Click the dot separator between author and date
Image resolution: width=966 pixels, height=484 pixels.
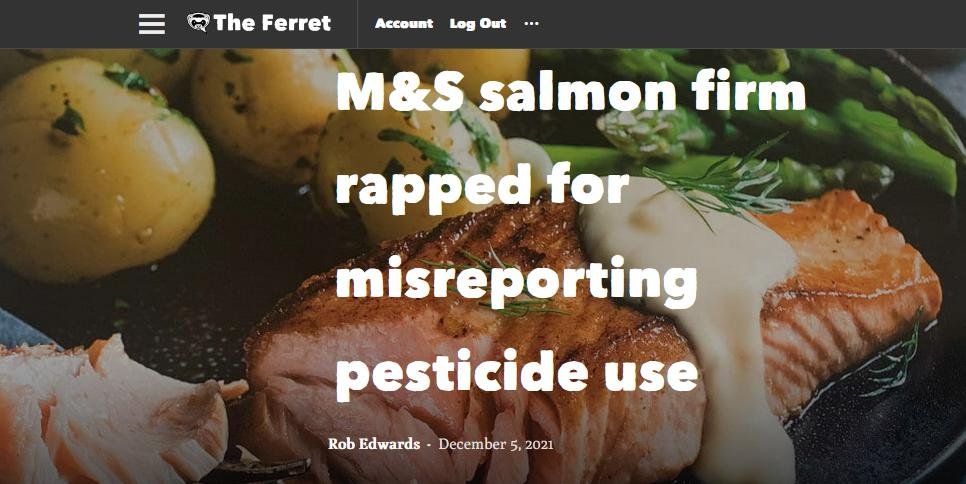pos(429,445)
